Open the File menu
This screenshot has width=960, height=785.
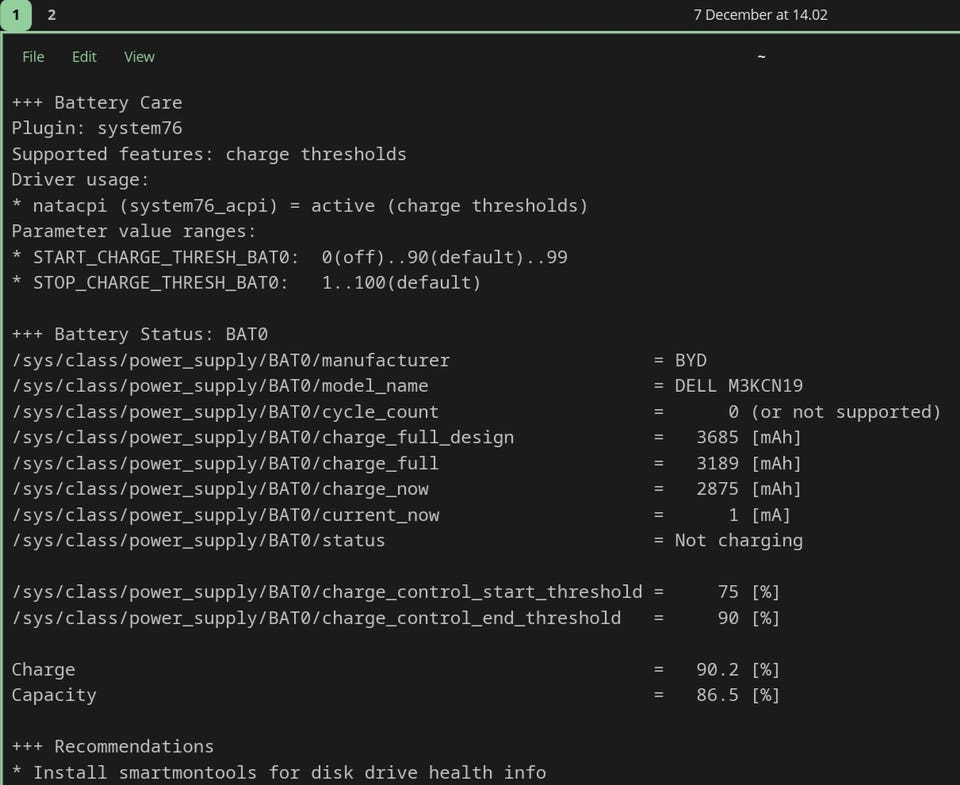[x=33, y=57]
